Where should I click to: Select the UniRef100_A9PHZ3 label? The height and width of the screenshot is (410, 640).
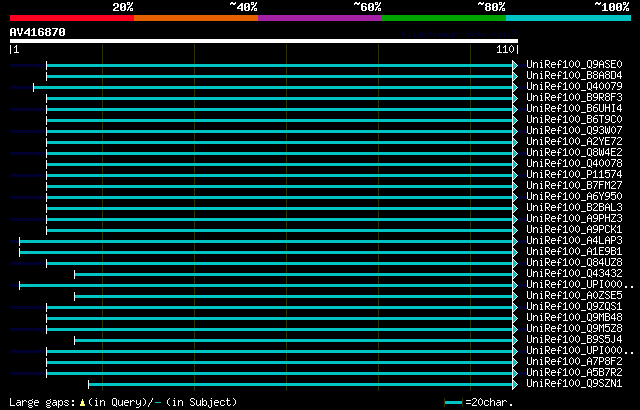pyautogui.click(x=574, y=219)
